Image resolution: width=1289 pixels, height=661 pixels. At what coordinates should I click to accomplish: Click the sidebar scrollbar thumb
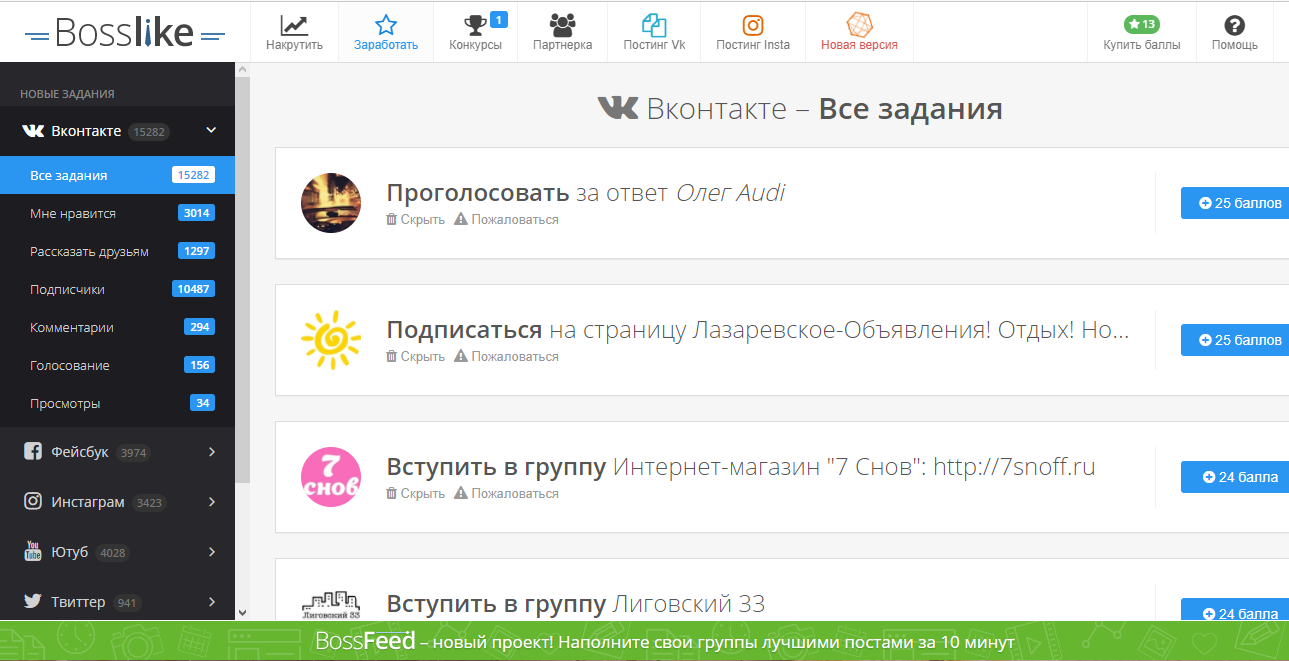click(242, 282)
